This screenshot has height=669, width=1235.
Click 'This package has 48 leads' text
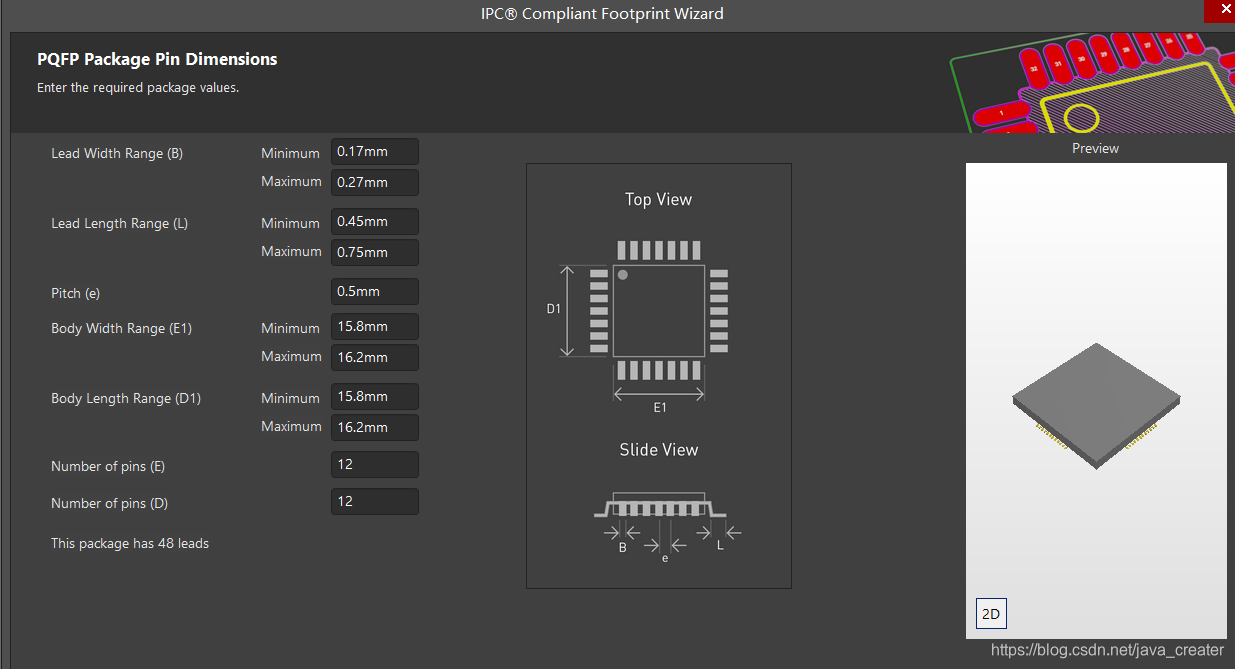[130, 544]
